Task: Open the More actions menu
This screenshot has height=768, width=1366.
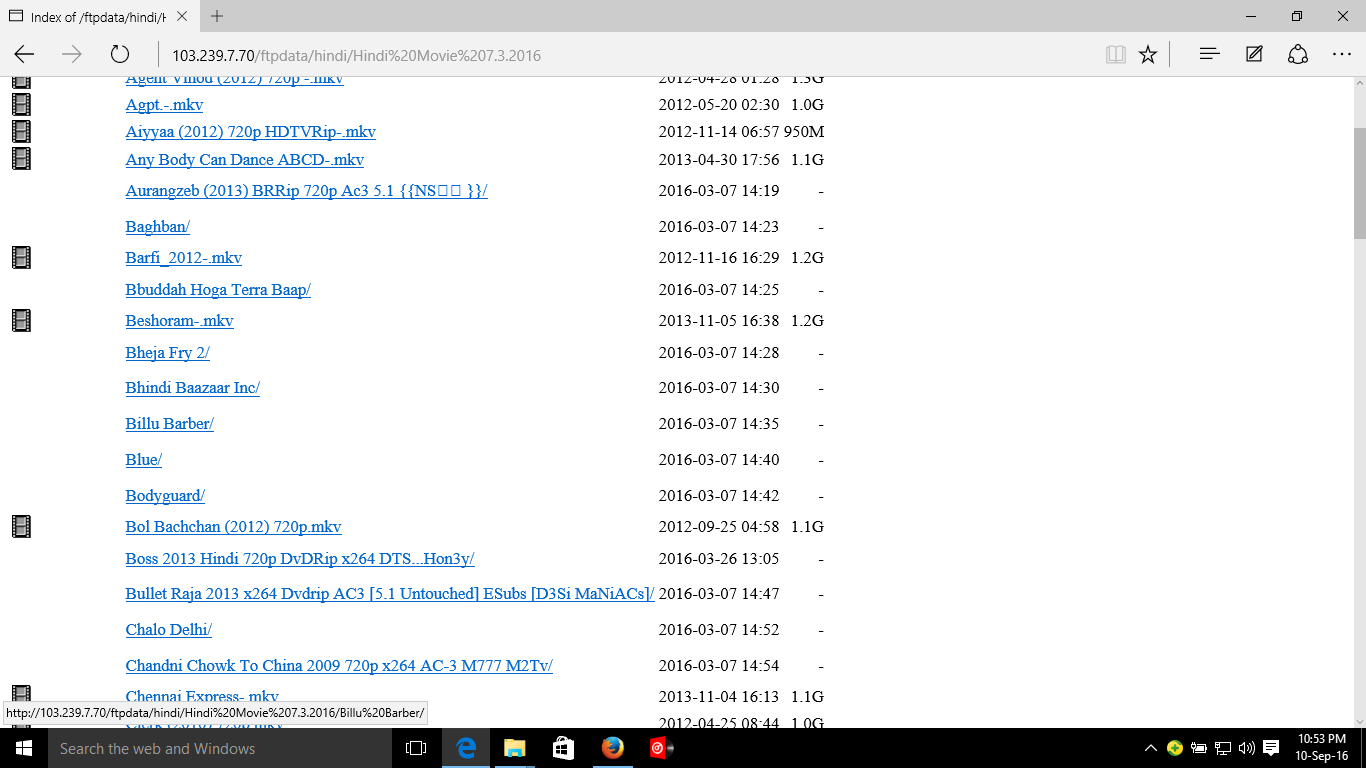Action: point(1342,55)
